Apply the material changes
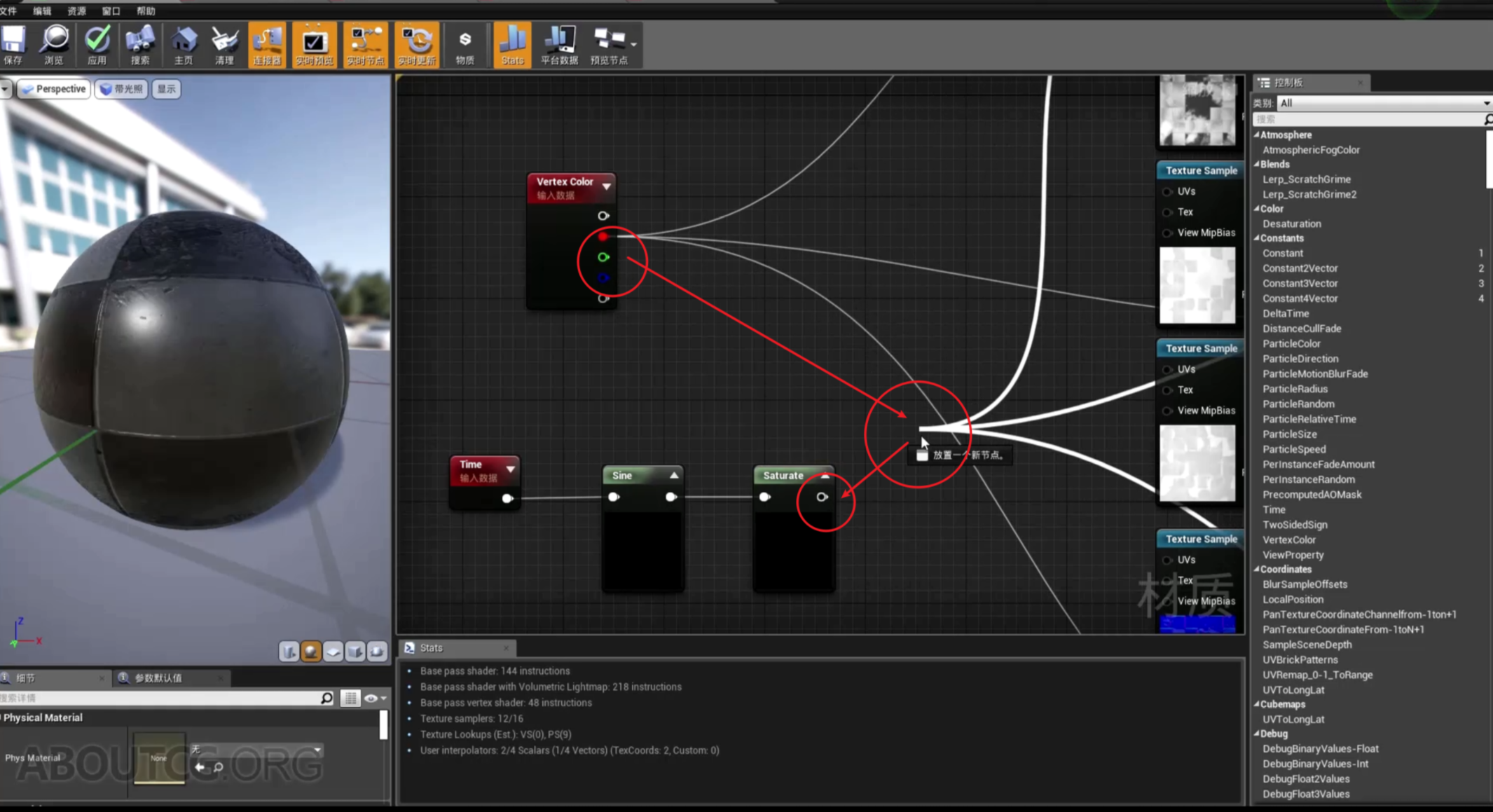The height and width of the screenshot is (812, 1493). [x=97, y=44]
